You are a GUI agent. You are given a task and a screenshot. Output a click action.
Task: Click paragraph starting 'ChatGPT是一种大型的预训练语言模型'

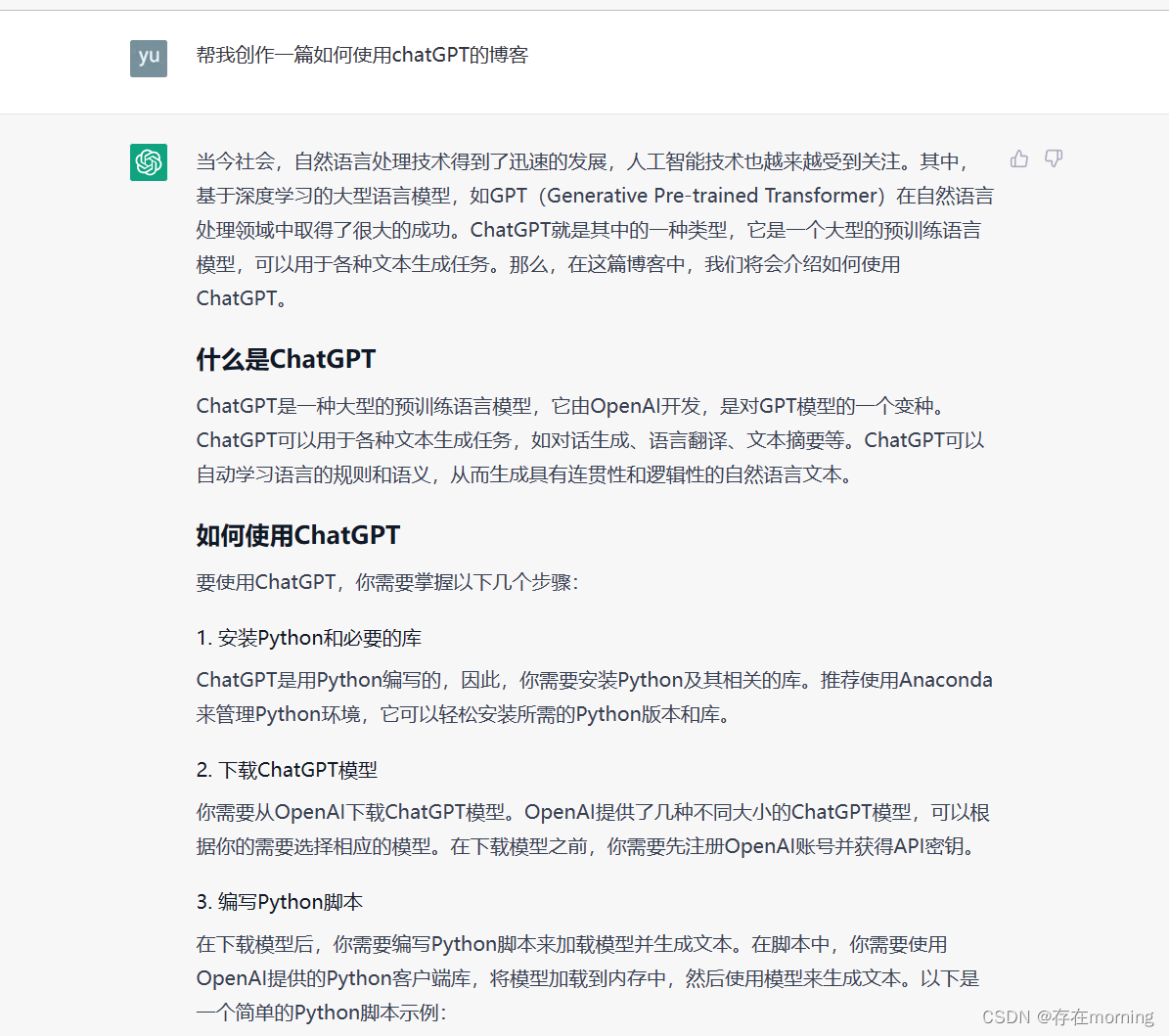click(x=591, y=440)
